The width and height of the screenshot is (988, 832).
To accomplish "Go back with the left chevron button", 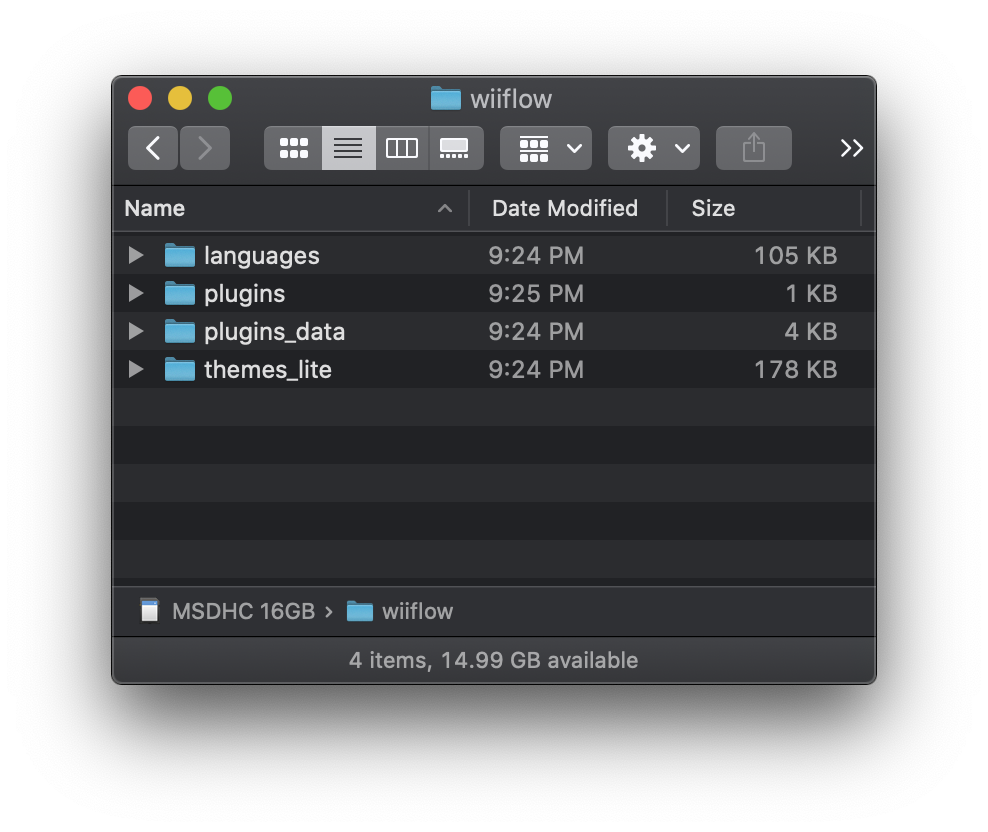I will click(x=152, y=148).
